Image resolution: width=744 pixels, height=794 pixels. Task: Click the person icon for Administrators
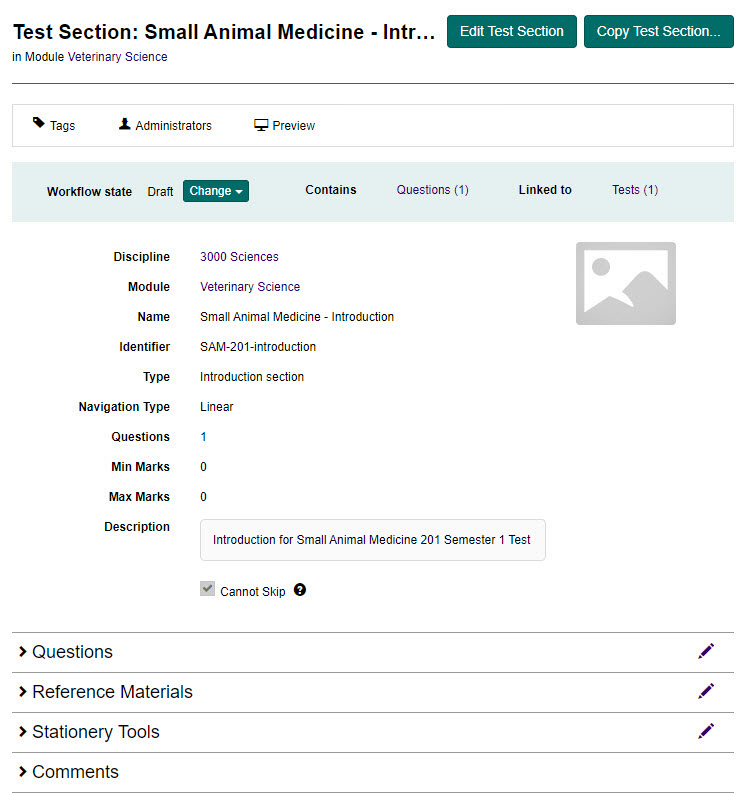(x=125, y=125)
